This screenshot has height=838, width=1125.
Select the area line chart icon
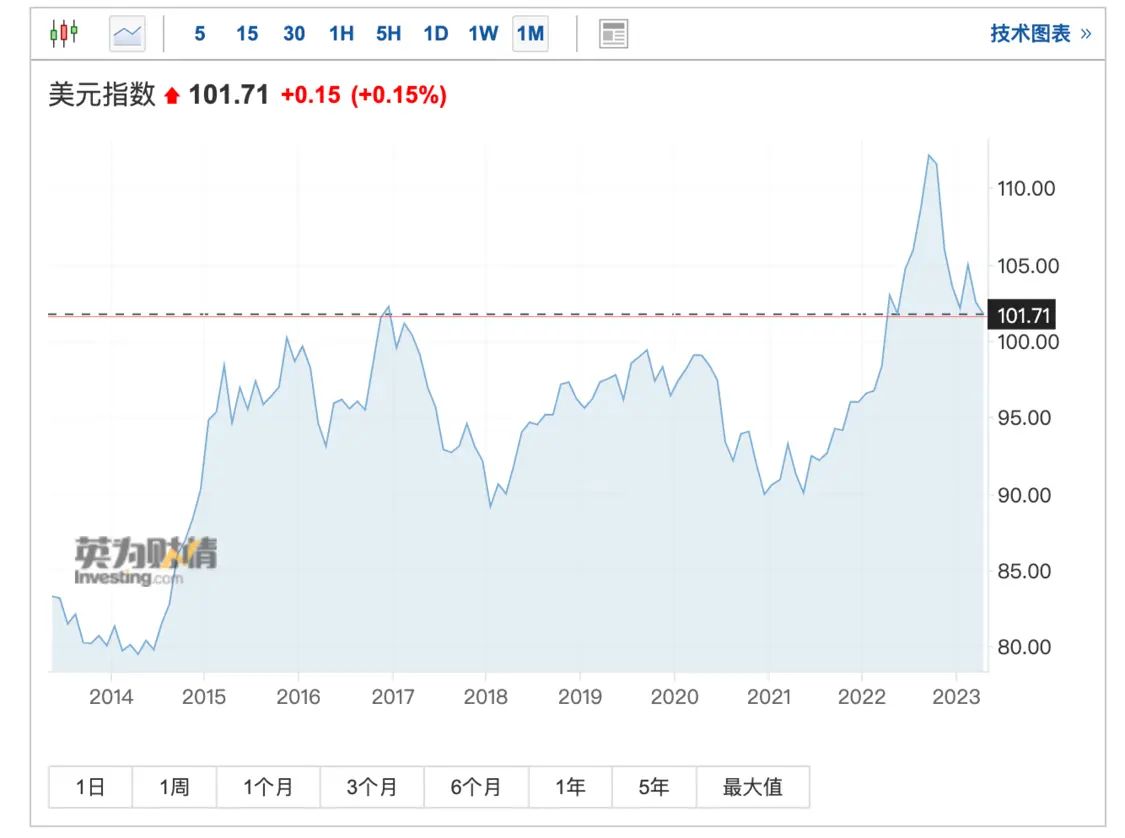(x=128, y=34)
